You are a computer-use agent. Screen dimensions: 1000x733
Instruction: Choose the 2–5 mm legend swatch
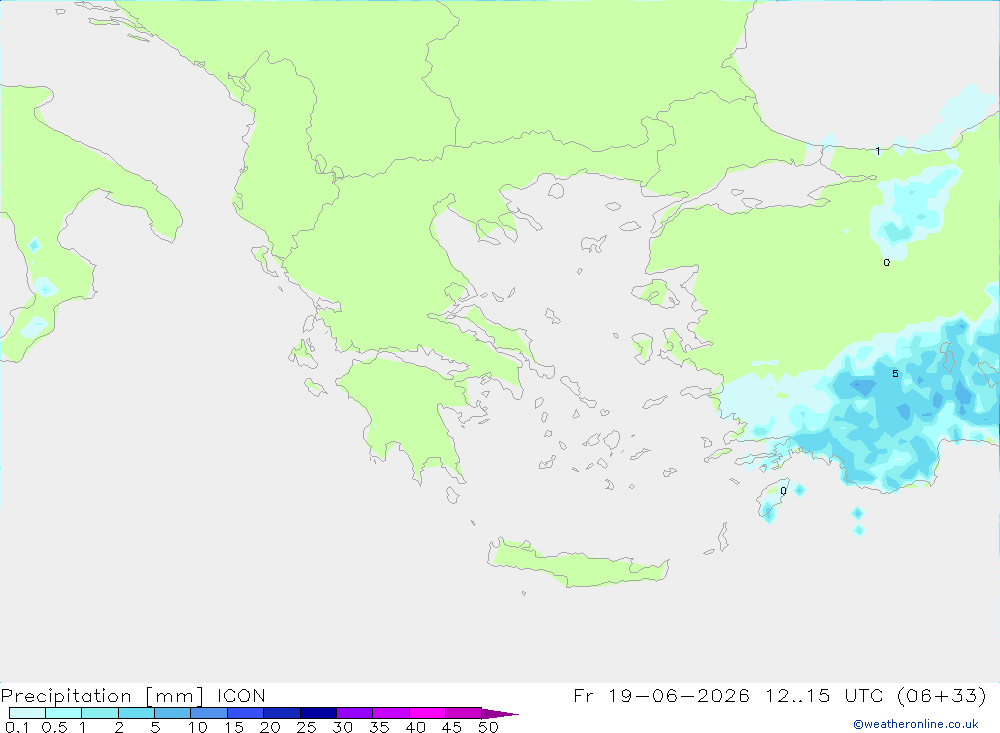[x=136, y=713]
